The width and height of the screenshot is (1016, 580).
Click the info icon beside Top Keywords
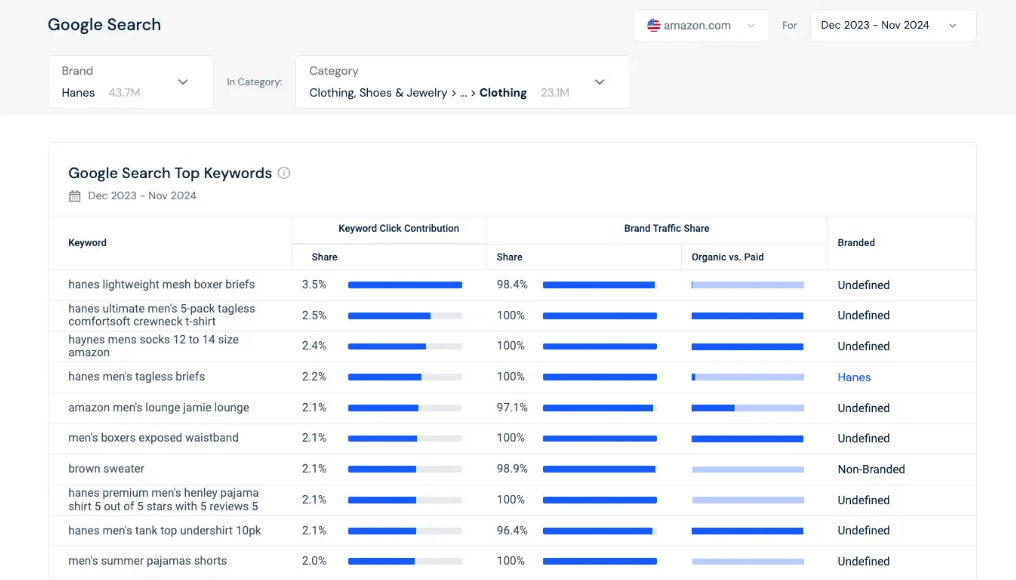click(284, 173)
